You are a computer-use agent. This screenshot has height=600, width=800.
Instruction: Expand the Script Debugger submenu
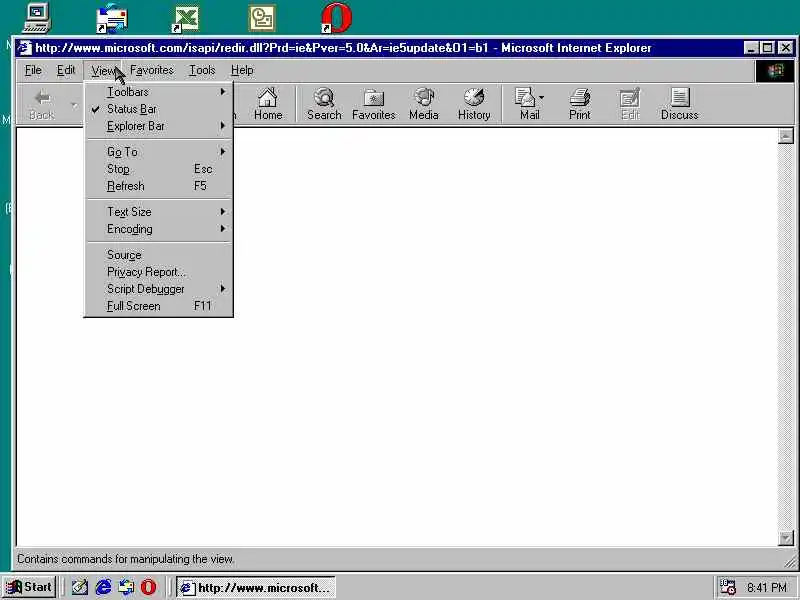pyautogui.click(x=158, y=289)
